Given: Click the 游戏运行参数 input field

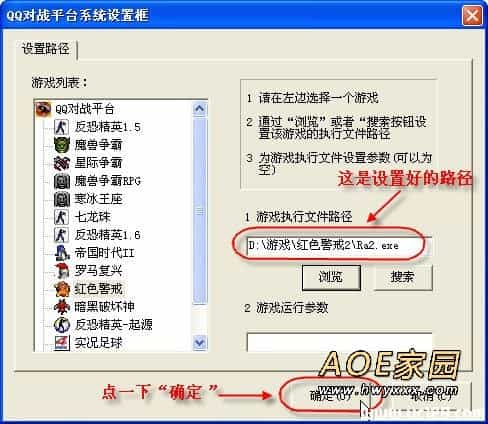Looking at the screenshot, I should pyautogui.click(x=339, y=342).
